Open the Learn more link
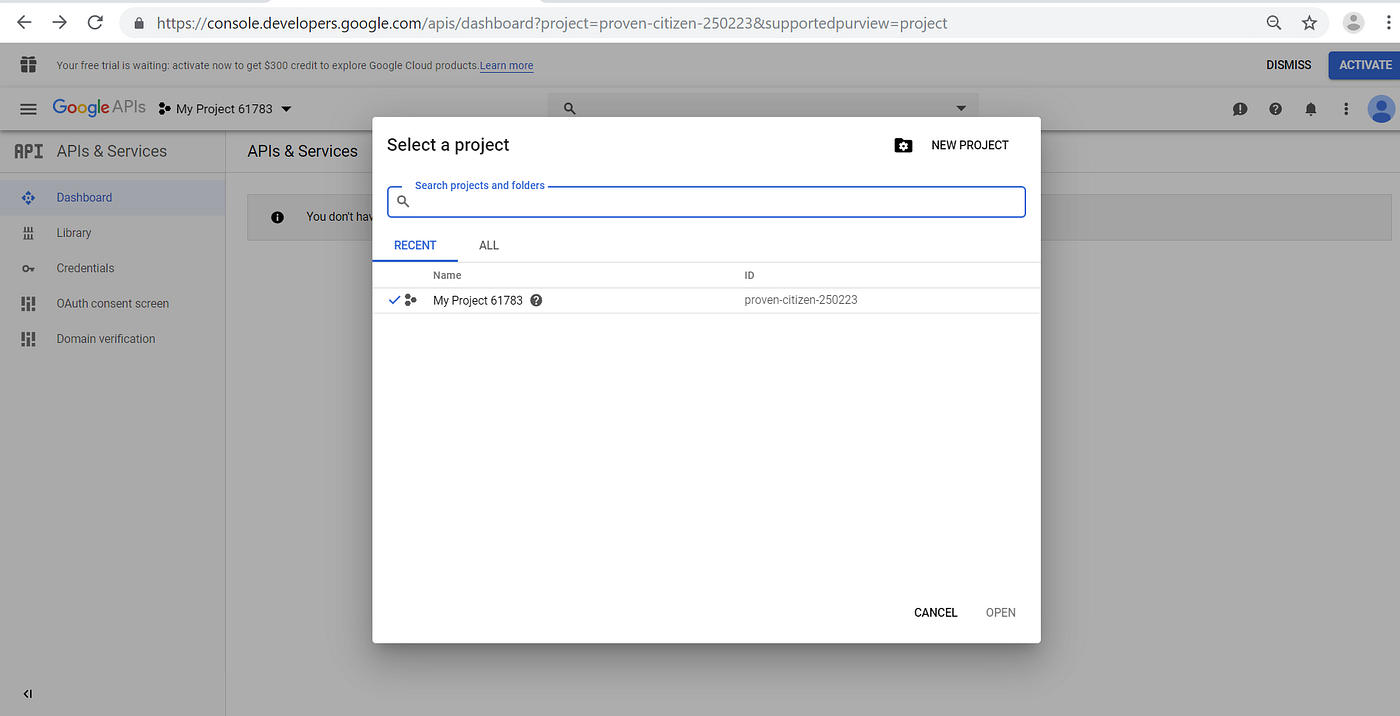 pyautogui.click(x=506, y=65)
